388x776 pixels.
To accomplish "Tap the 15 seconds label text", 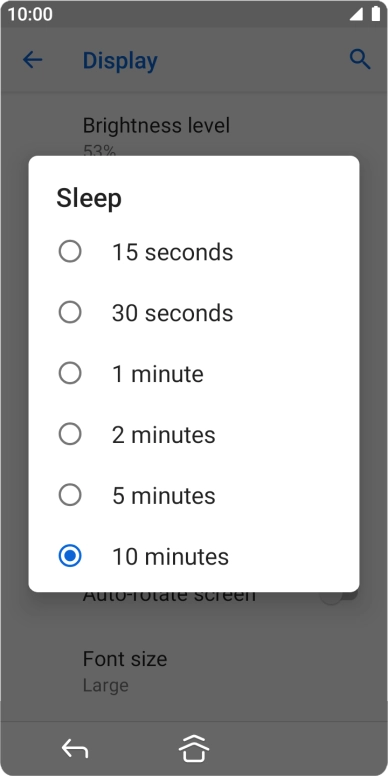I will (x=172, y=252).
